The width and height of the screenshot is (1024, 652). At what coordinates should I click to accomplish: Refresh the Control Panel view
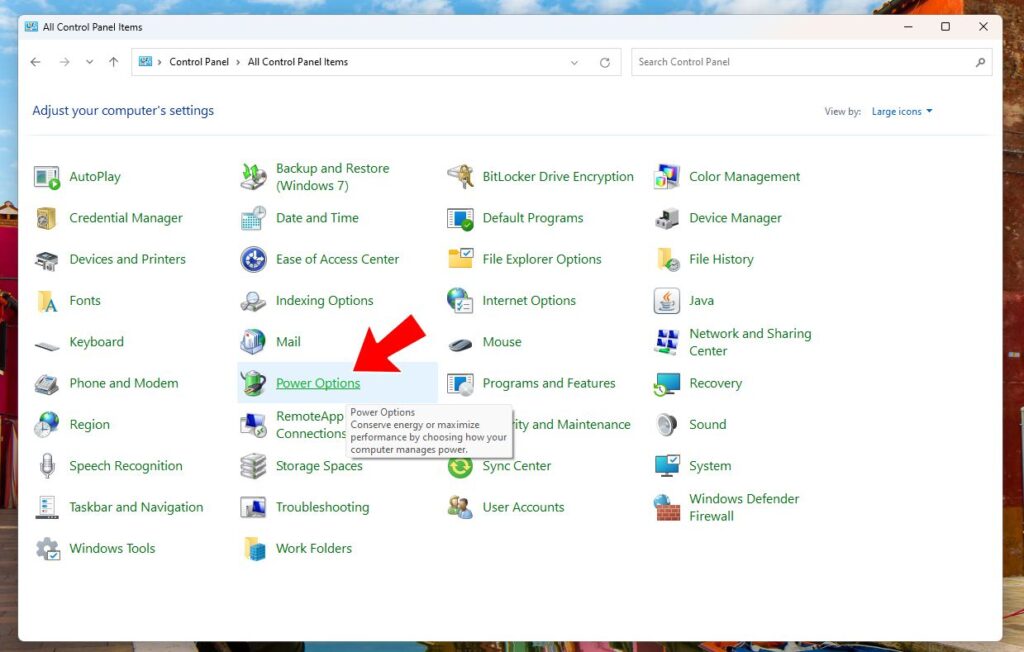click(x=605, y=63)
